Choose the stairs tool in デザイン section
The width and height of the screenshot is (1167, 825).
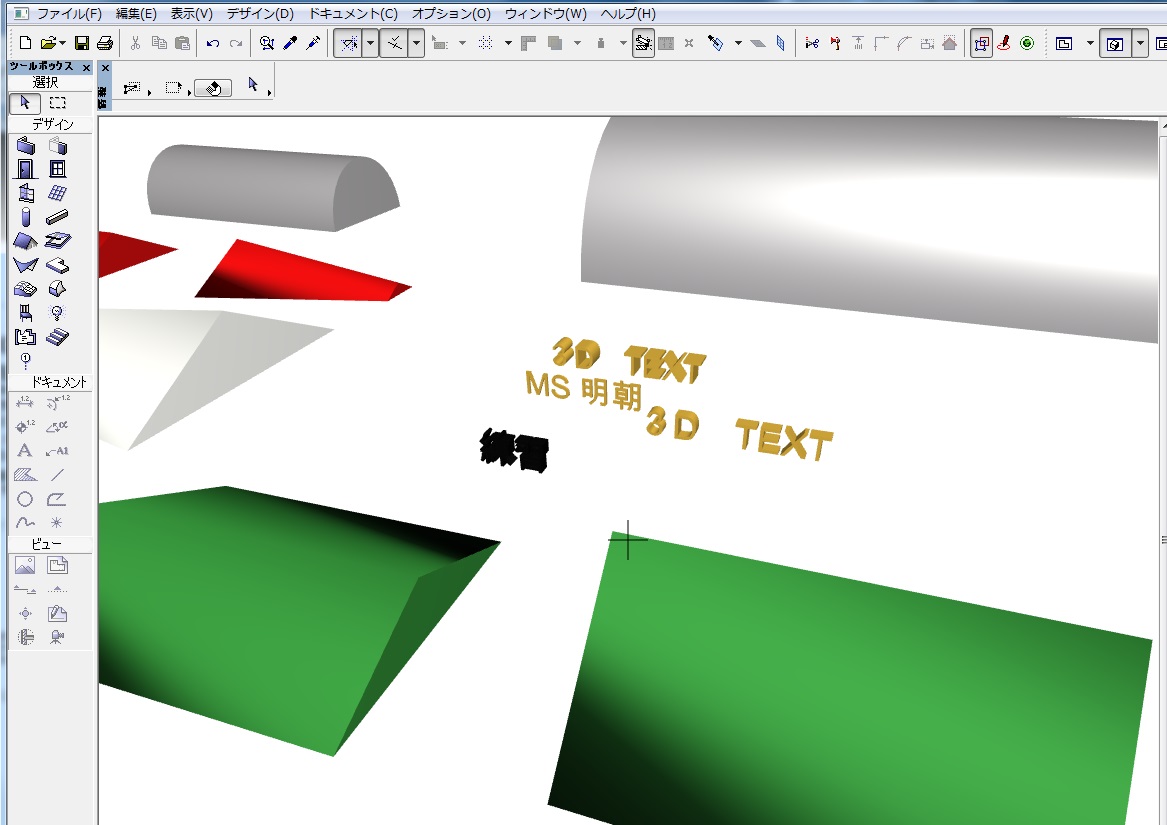[58, 337]
